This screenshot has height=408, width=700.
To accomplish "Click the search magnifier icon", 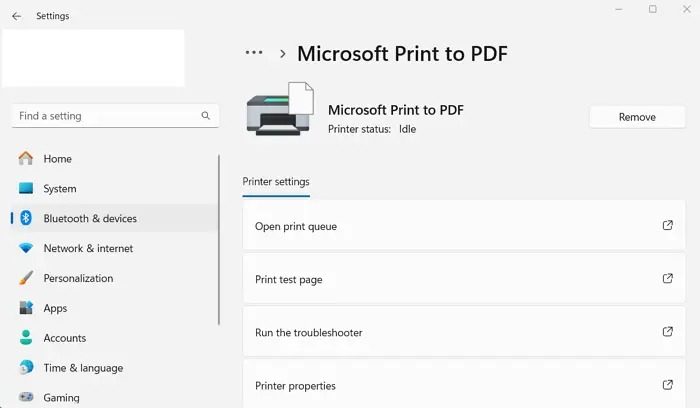I will click(x=206, y=116).
